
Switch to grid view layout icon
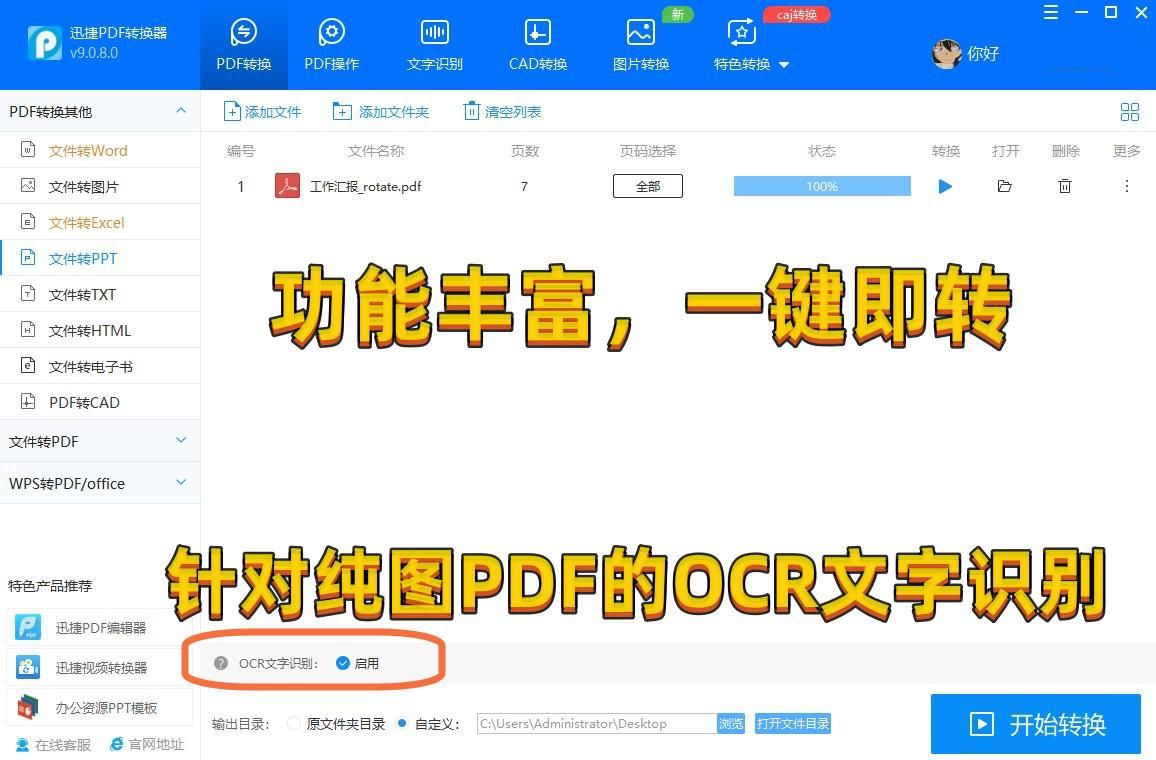pyautogui.click(x=1129, y=112)
